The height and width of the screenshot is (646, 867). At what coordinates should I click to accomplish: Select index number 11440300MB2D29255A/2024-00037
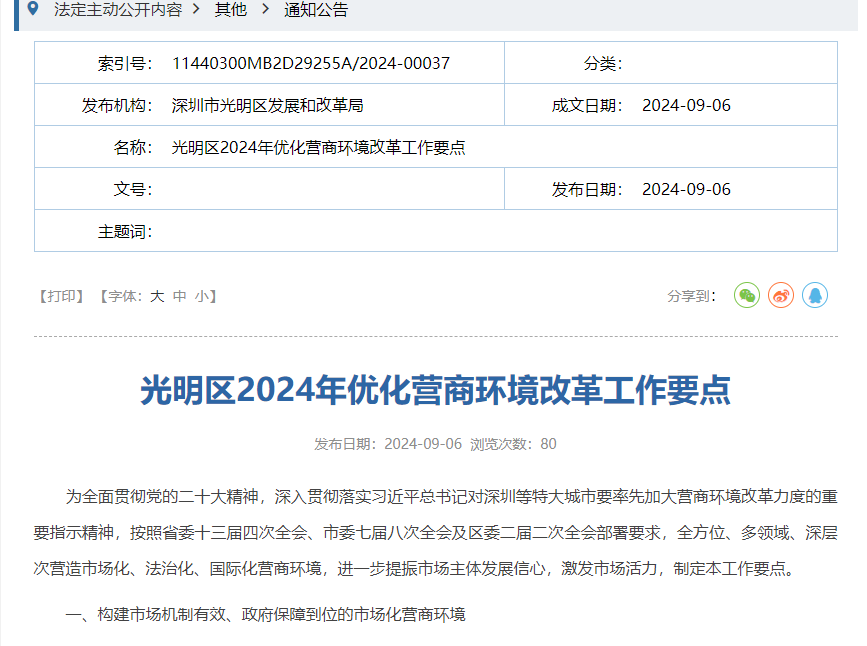311,63
